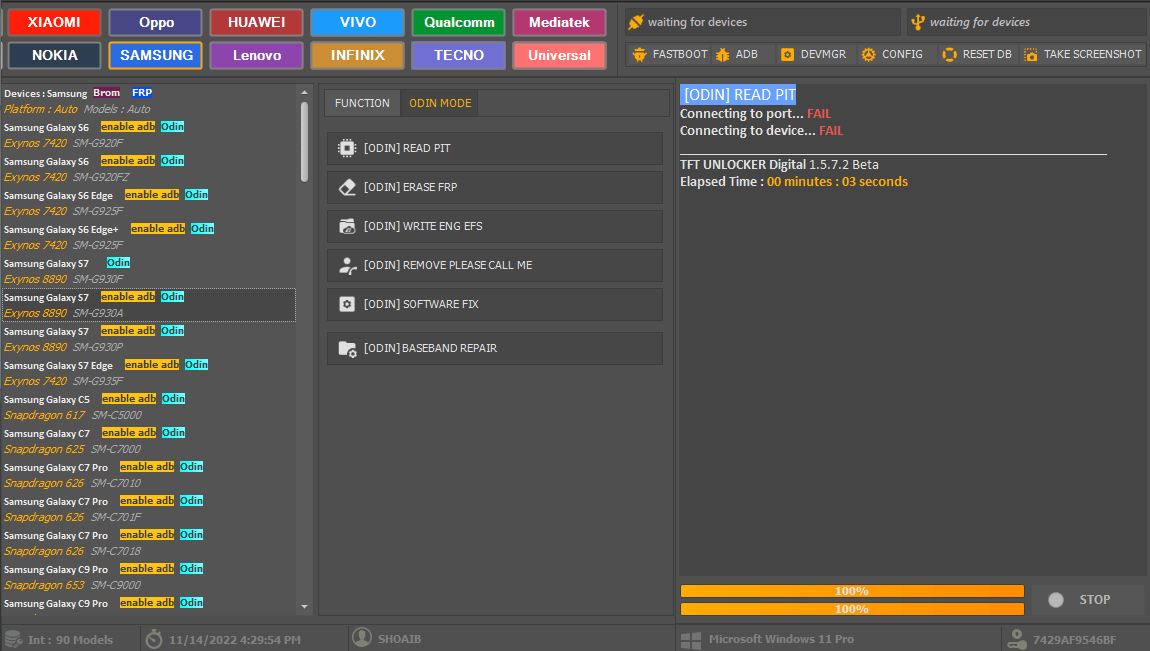Open the FASTBOOT tool
Viewport: 1150px width, 651px height.
[668, 55]
